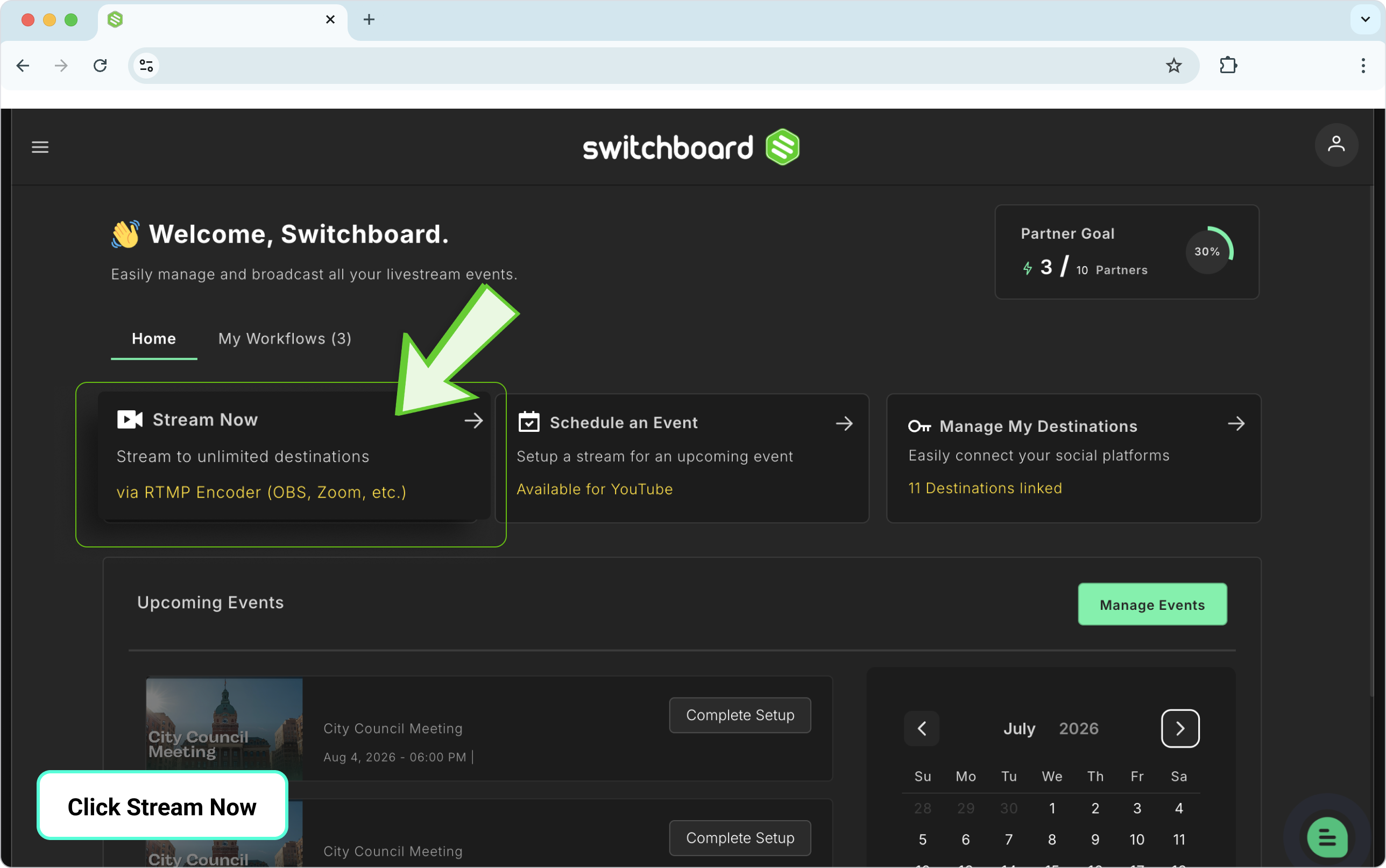The height and width of the screenshot is (868, 1386).
Task: Click the Partner Goal label
Action: click(1067, 233)
